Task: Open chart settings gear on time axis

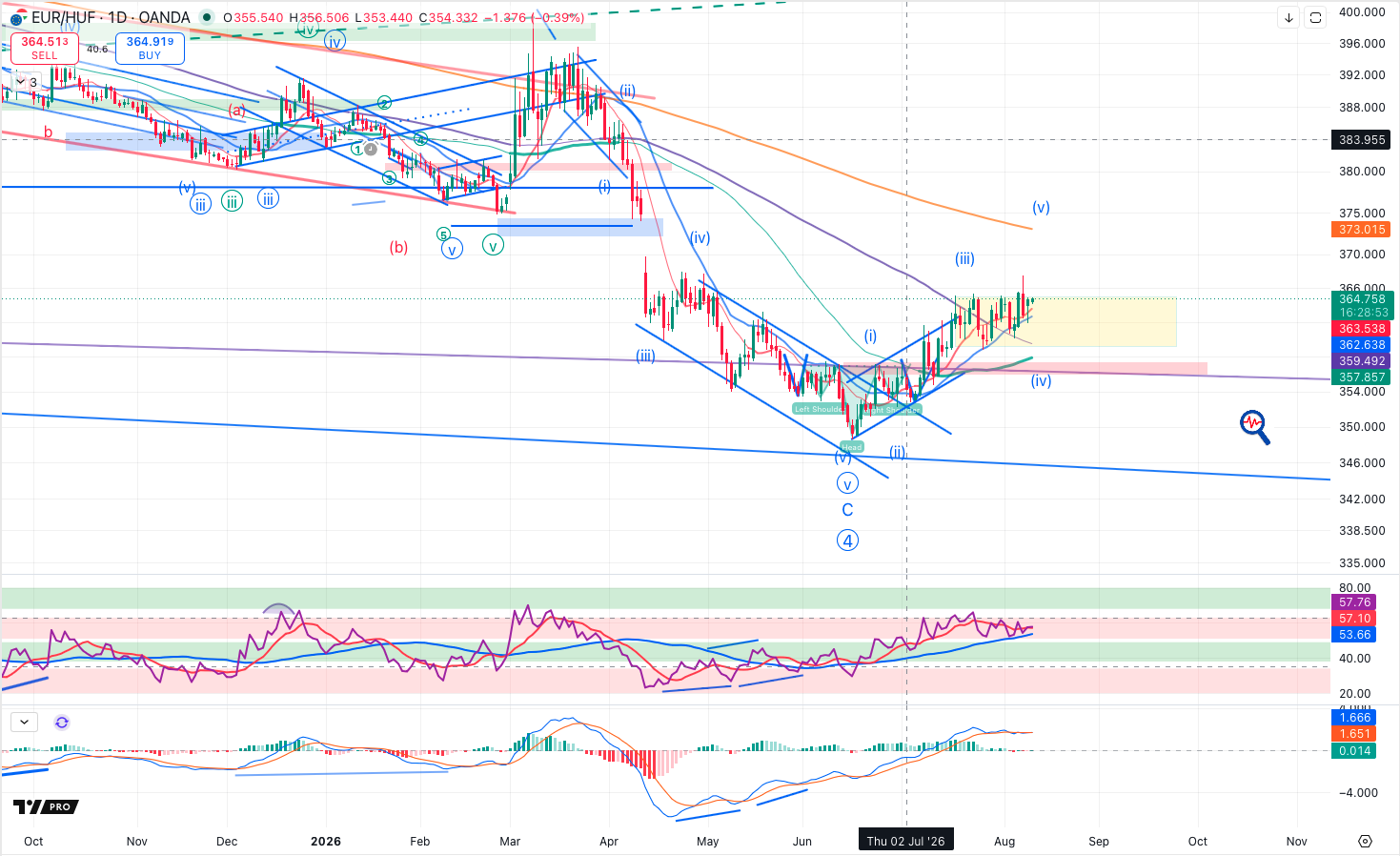Action: point(1365,841)
